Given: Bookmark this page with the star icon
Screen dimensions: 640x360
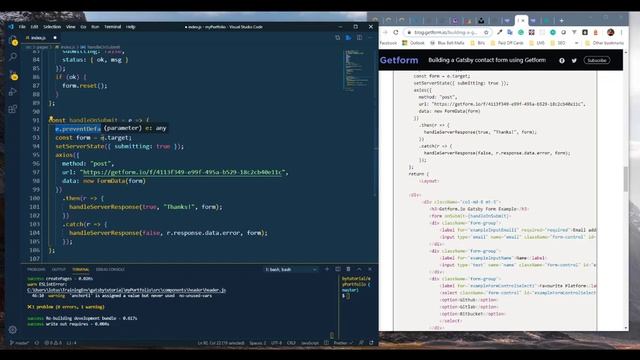Looking at the screenshot, I should (x=486, y=32).
